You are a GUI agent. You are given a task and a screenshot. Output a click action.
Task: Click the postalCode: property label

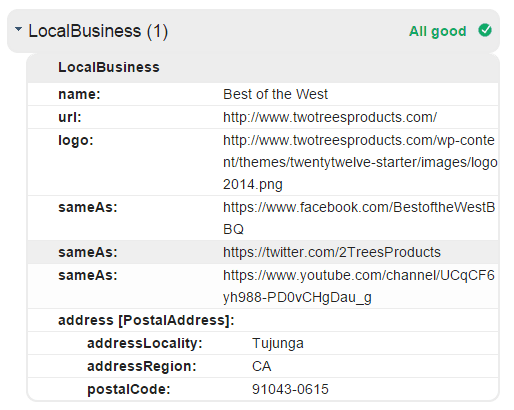pyautogui.click(x=129, y=389)
